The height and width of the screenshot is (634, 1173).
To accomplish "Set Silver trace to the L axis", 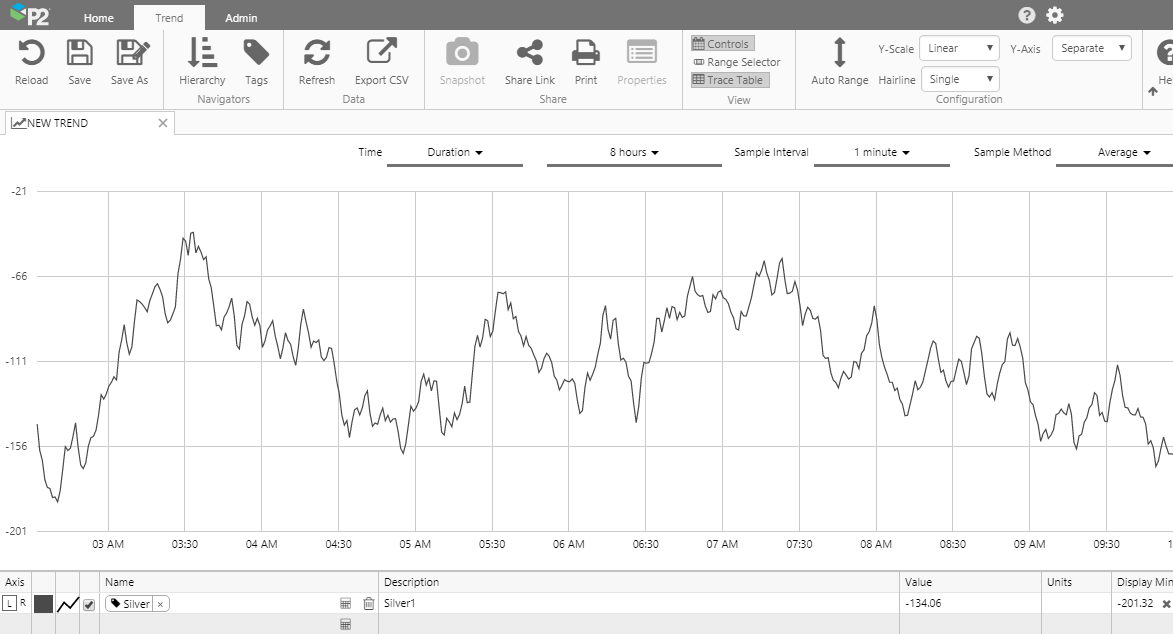I will click(10, 603).
